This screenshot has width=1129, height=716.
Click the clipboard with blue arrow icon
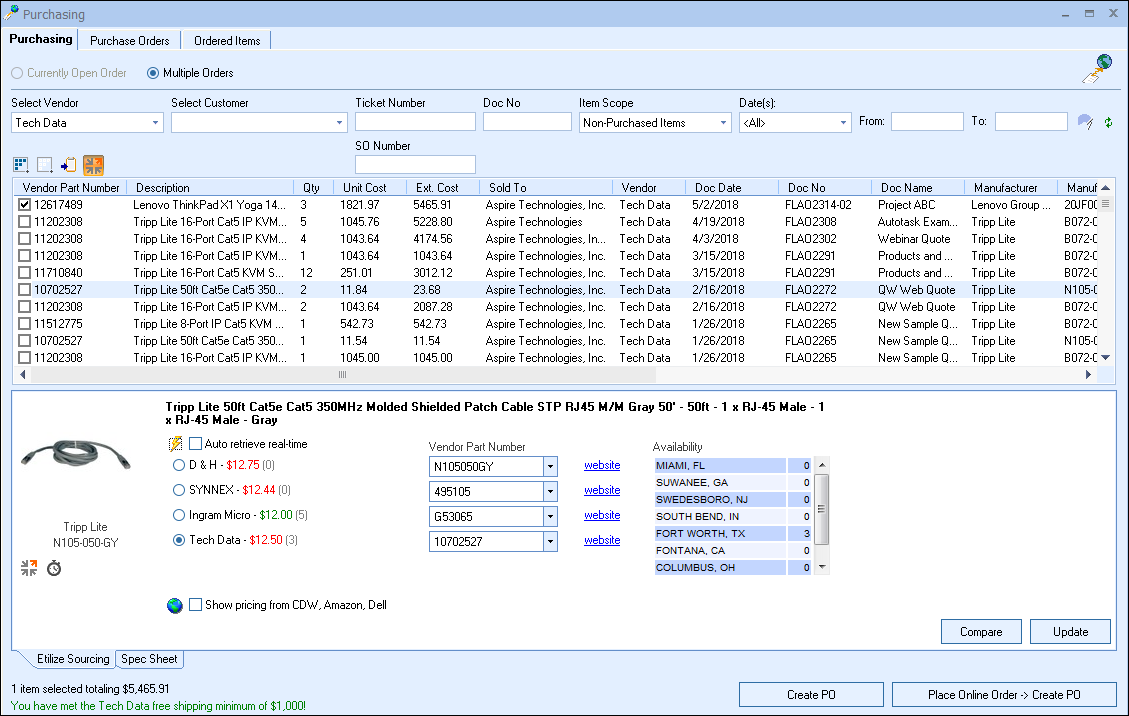point(68,165)
